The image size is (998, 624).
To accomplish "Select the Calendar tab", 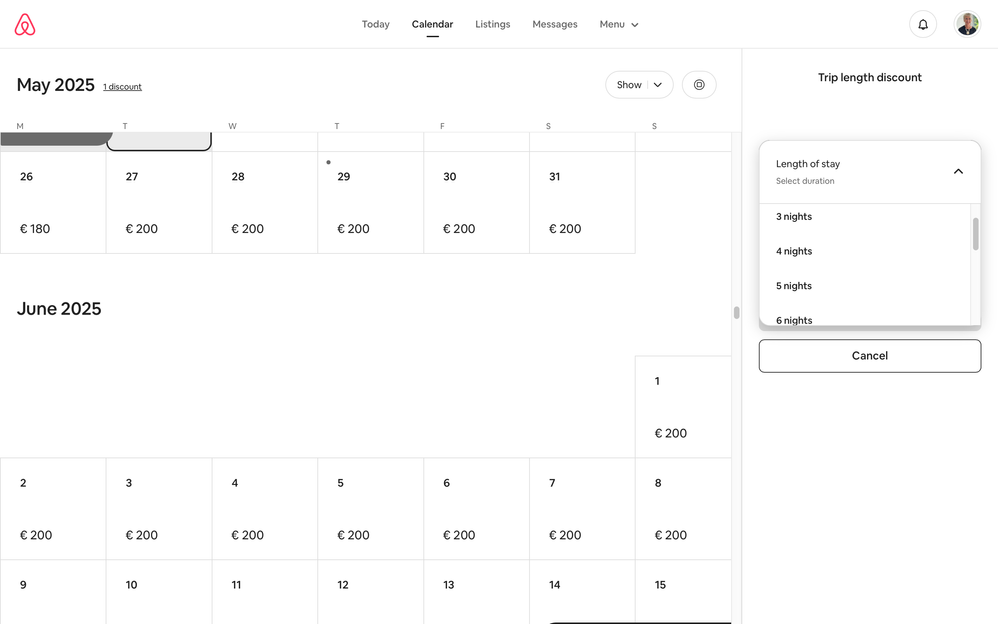I will (x=432, y=24).
